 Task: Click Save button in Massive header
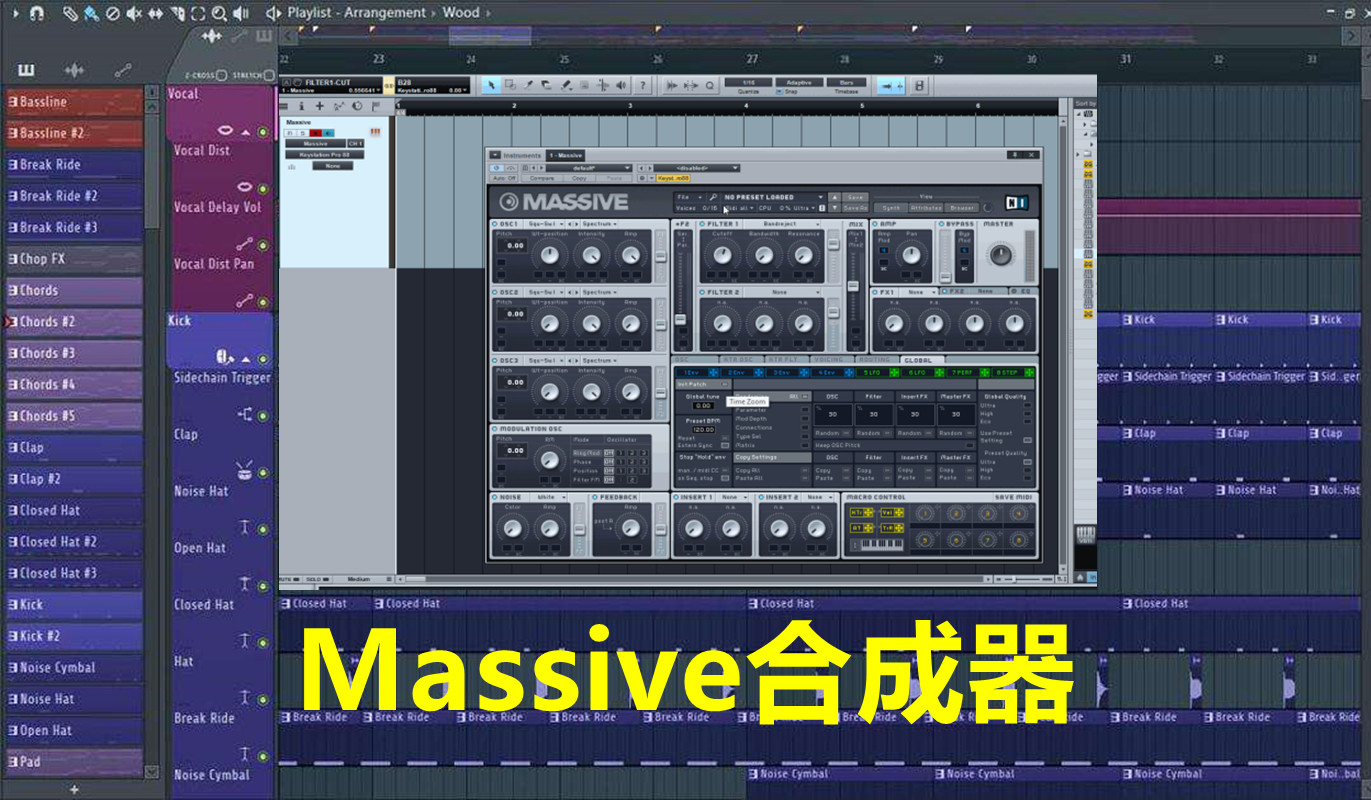[x=855, y=197]
